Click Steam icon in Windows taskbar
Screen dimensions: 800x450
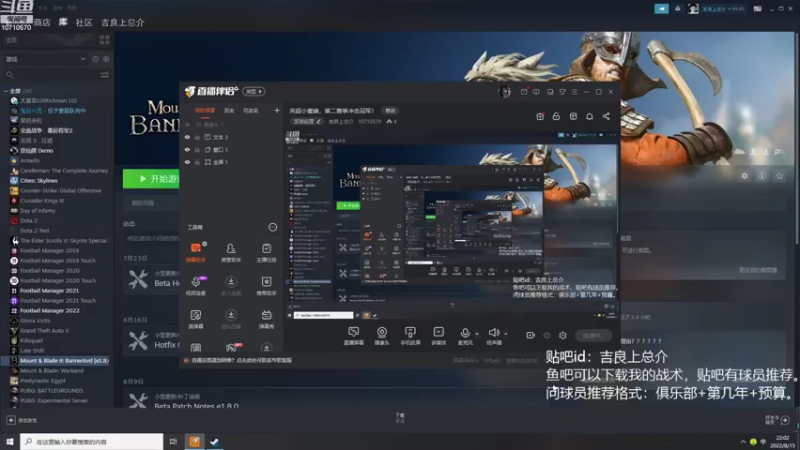point(214,441)
